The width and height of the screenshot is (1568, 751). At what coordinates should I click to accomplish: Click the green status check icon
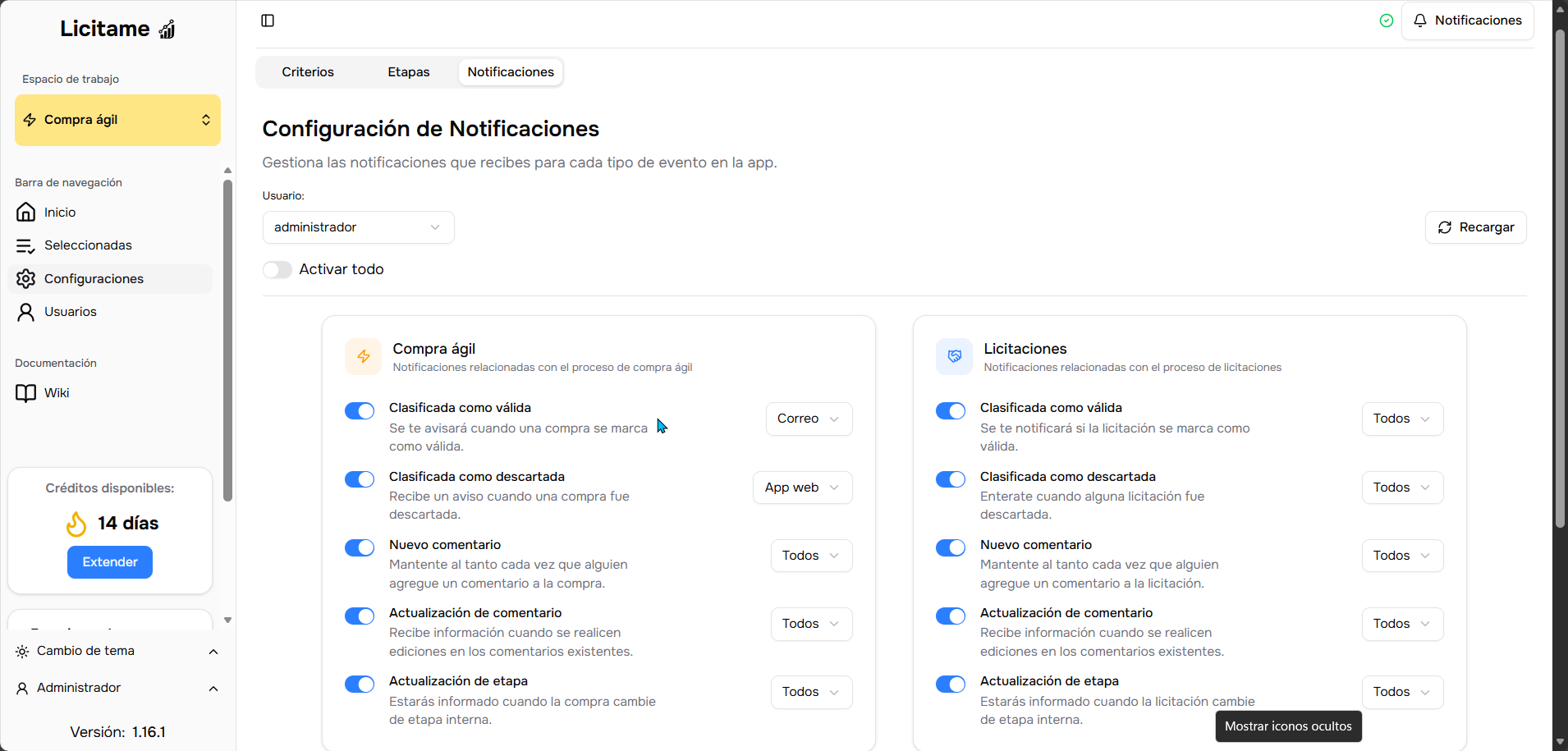[x=1387, y=21]
